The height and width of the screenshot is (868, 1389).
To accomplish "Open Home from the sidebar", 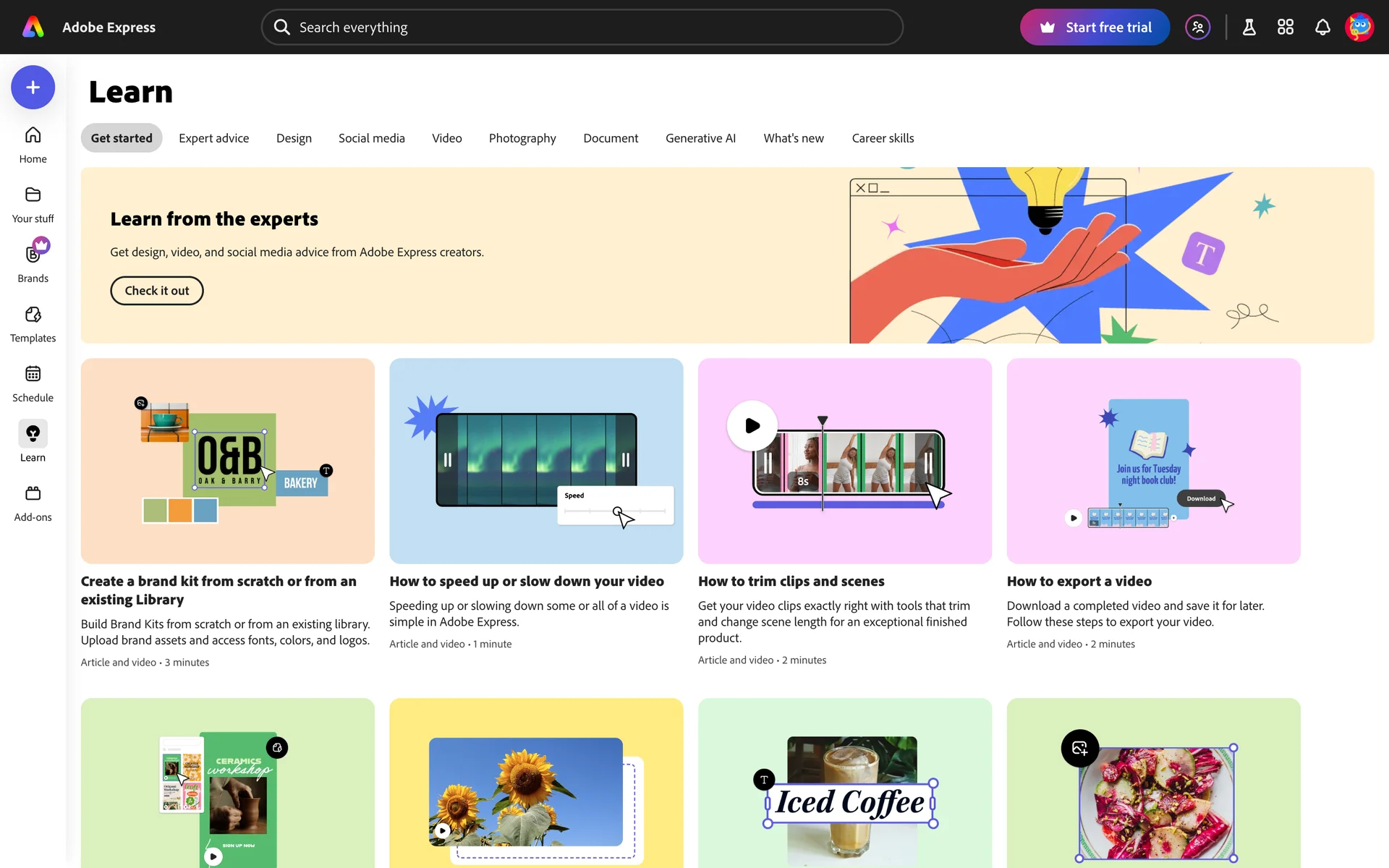I will pos(33,145).
